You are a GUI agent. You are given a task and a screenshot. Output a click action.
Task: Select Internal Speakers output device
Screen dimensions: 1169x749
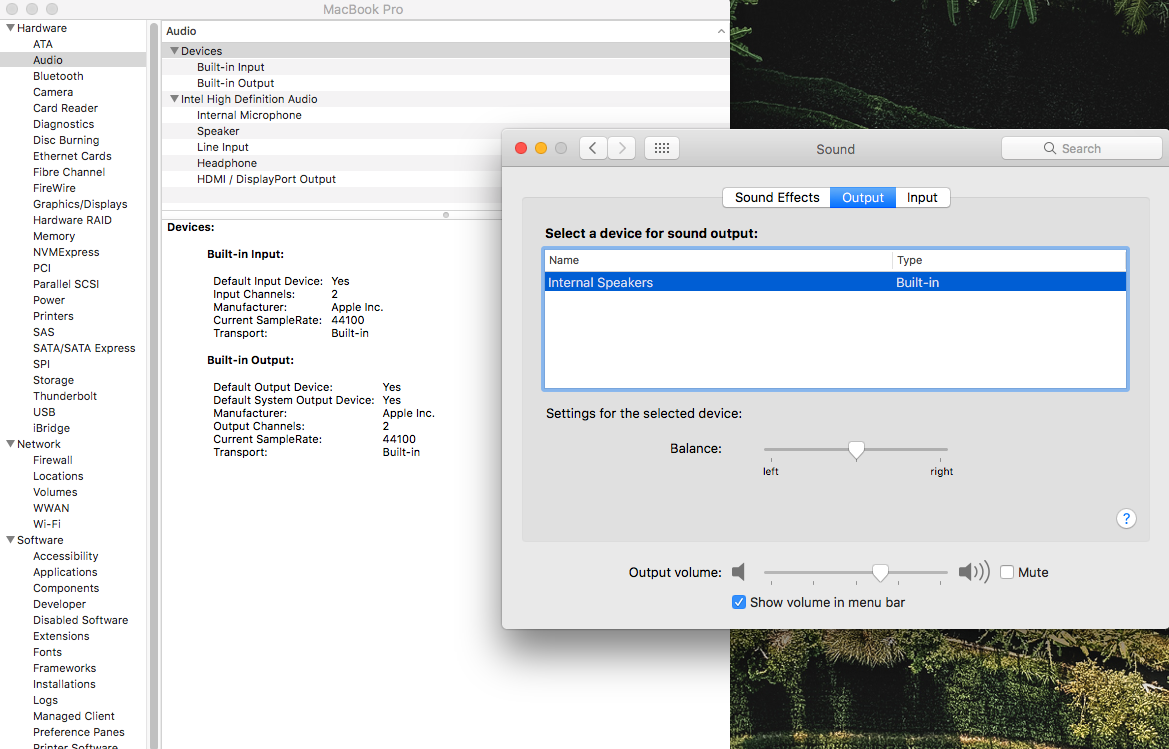(x=600, y=283)
